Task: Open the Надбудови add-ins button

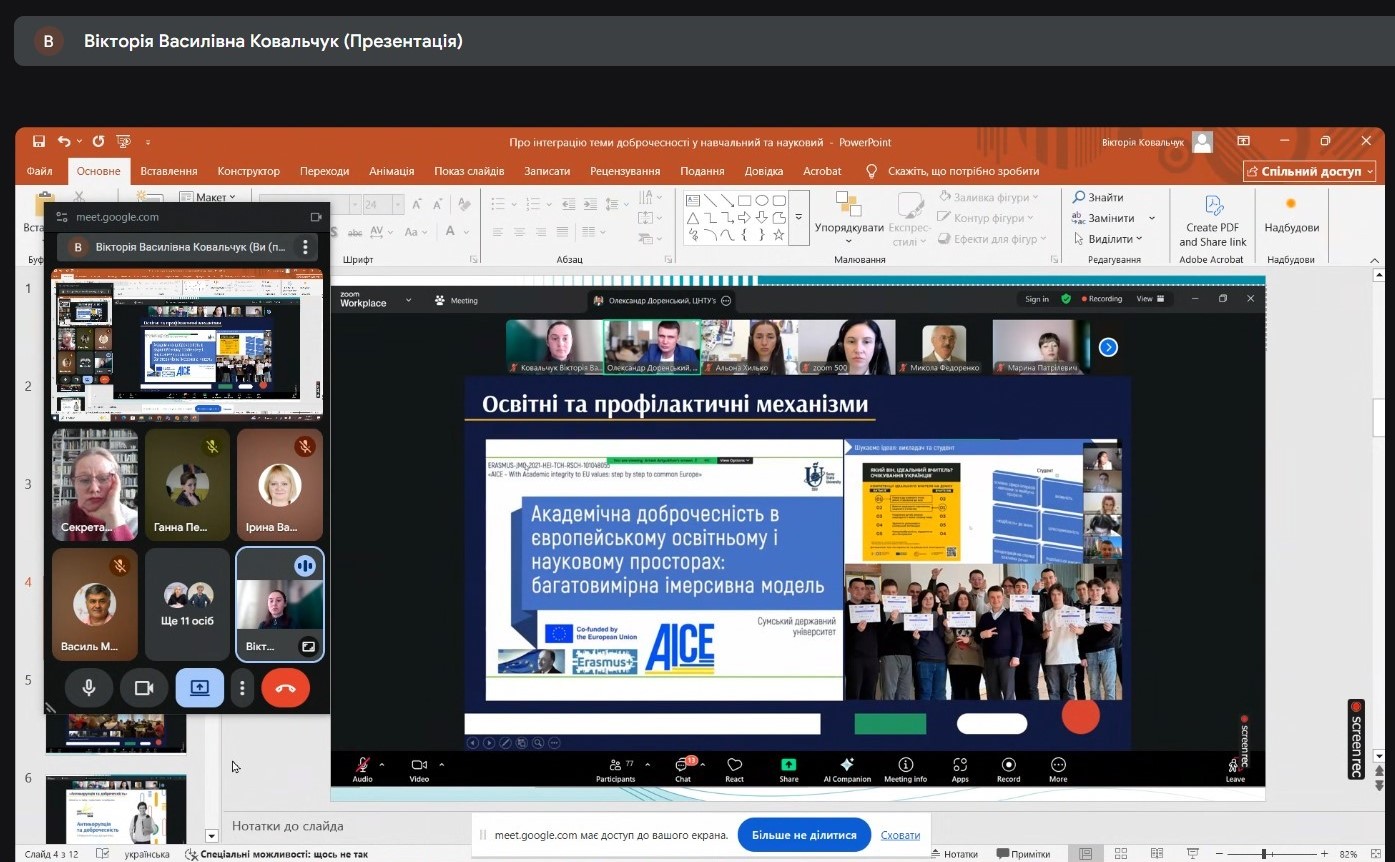Action: pyautogui.click(x=1291, y=215)
